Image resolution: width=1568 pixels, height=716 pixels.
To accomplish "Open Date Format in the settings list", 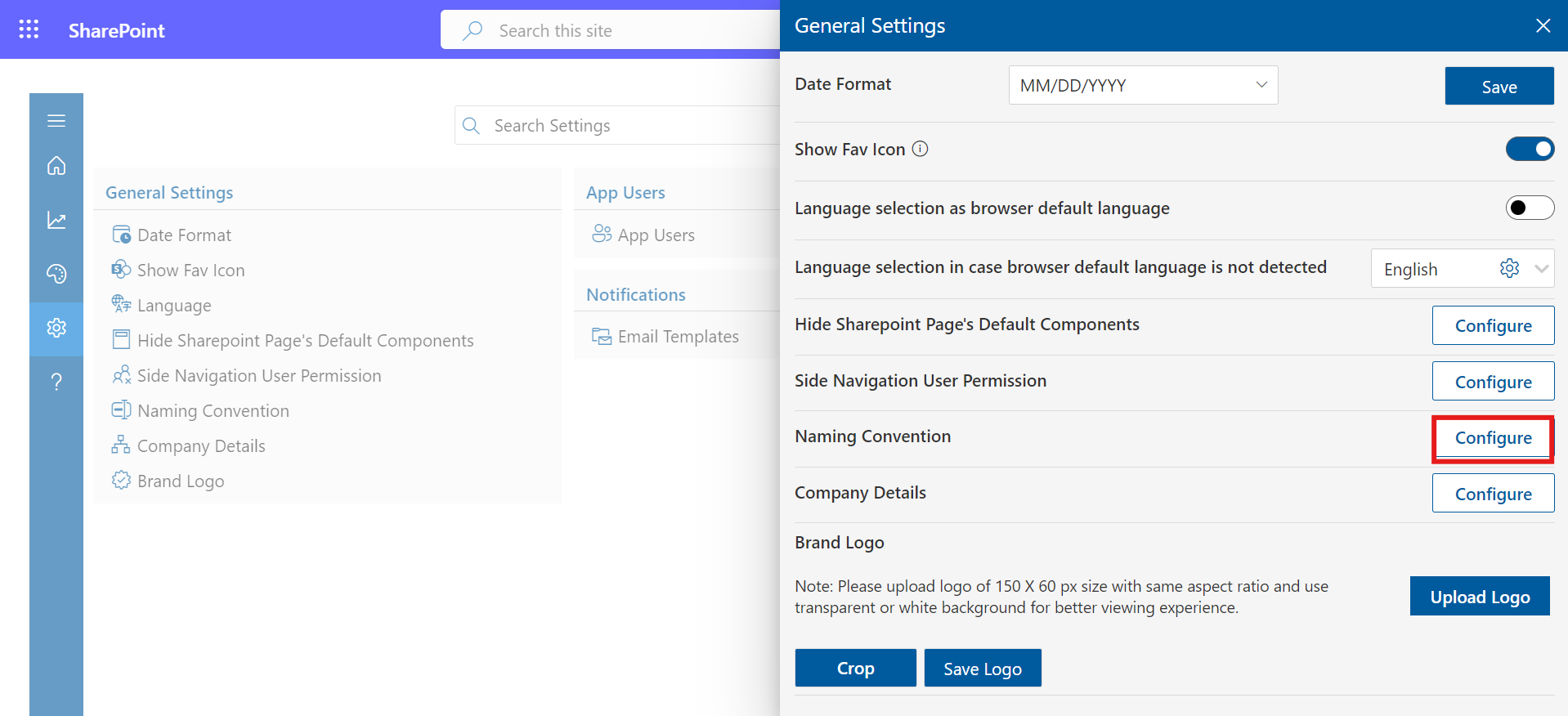I will pos(184,235).
